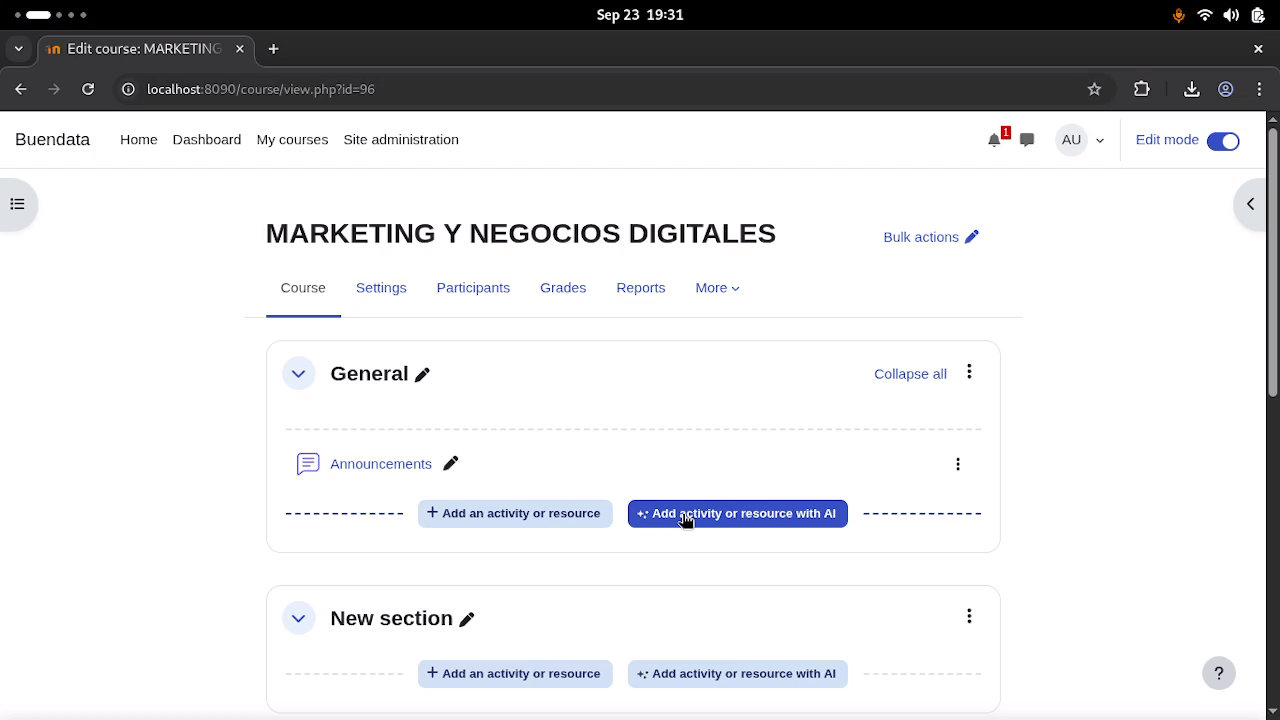Image resolution: width=1280 pixels, height=720 pixels.
Task: Switch to the Participants tab
Action: [473, 288]
